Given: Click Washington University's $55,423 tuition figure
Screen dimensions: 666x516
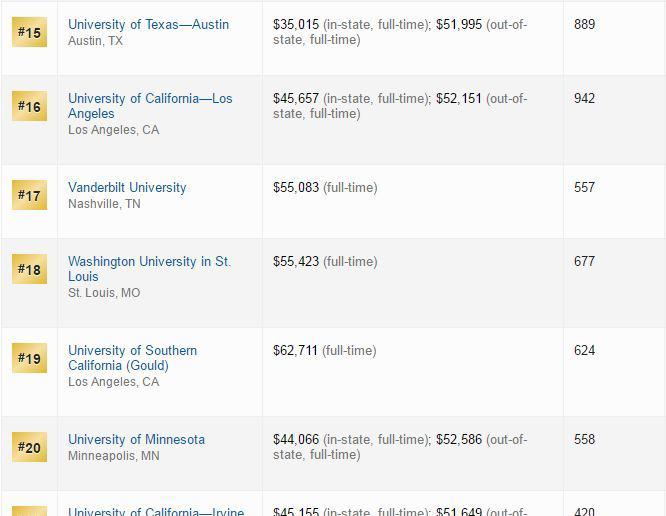Looking at the screenshot, I should (x=296, y=261).
